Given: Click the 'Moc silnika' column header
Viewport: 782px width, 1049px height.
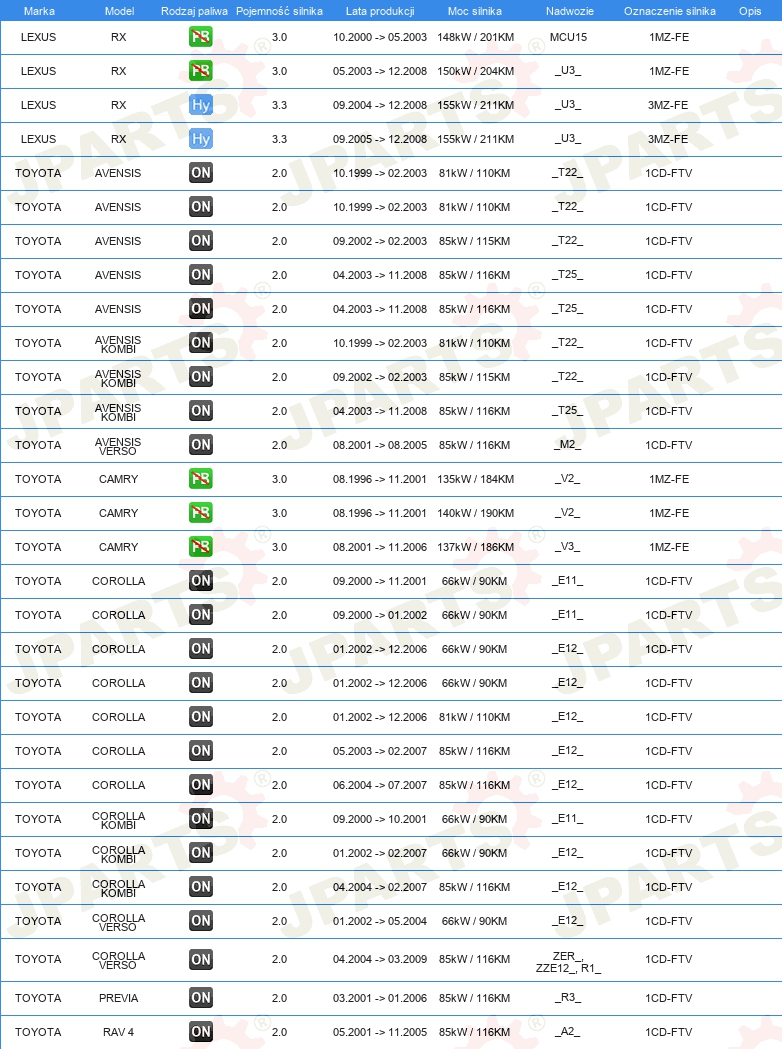Looking at the screenshot, I should [475, 11].
